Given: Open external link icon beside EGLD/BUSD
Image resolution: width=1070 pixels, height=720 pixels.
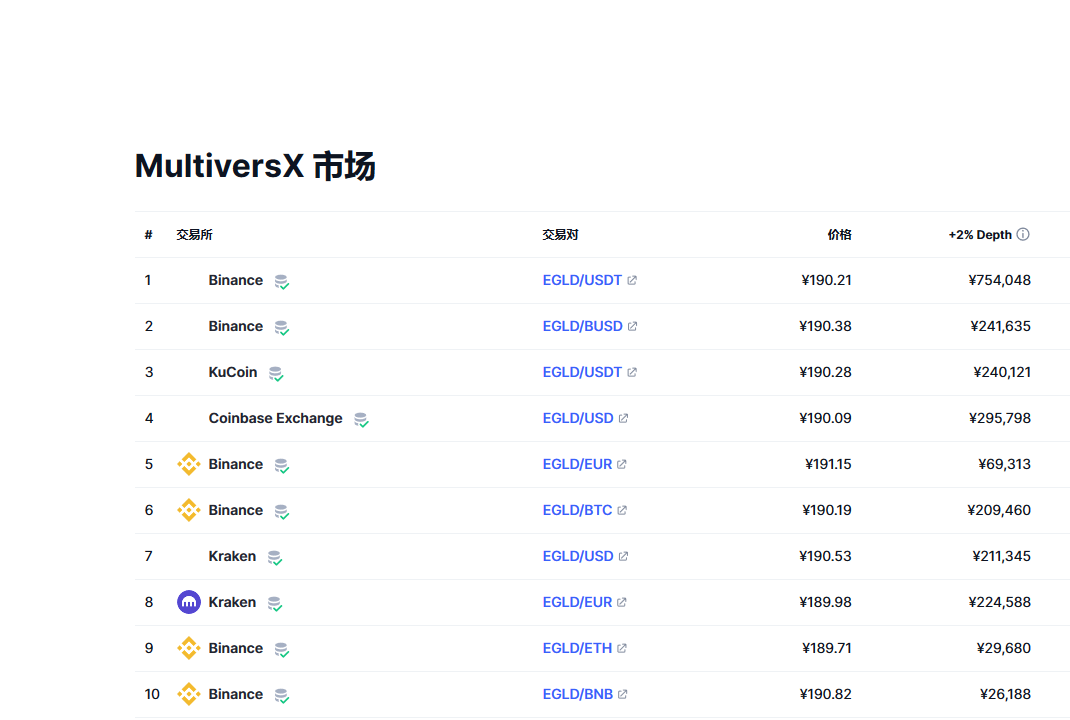Looking at the screenshot, I should pos(633,326).
